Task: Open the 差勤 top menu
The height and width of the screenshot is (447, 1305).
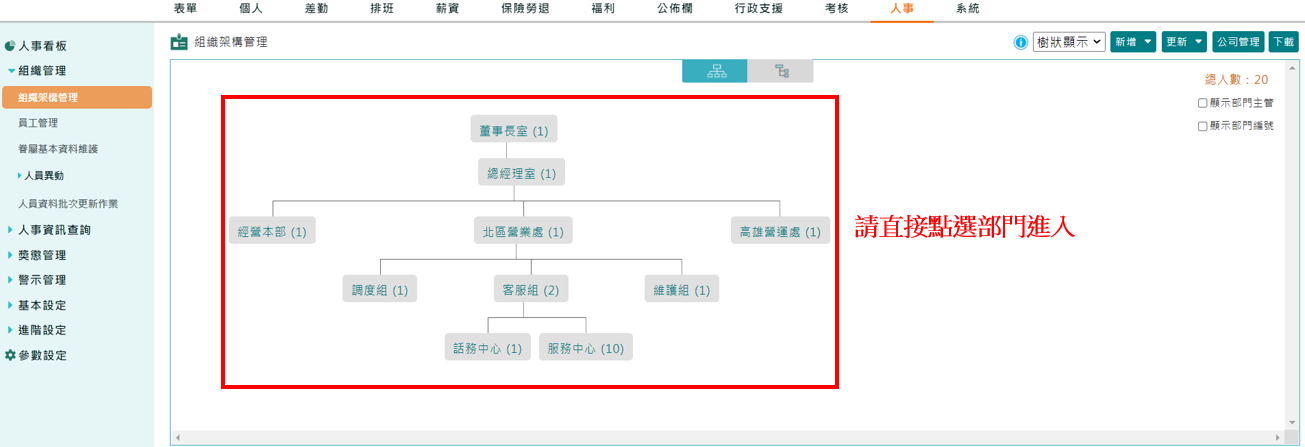Action: (x=316, y=8)
